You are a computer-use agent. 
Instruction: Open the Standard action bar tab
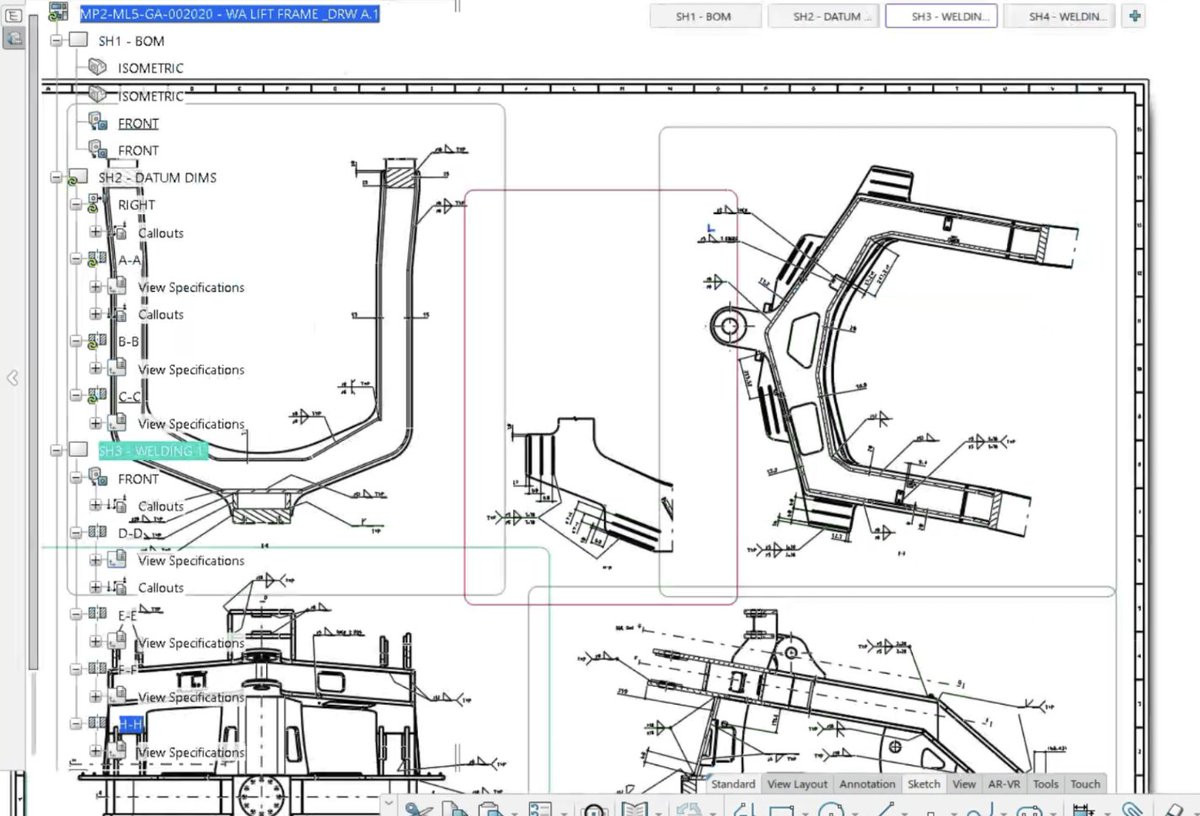(733, 784)
